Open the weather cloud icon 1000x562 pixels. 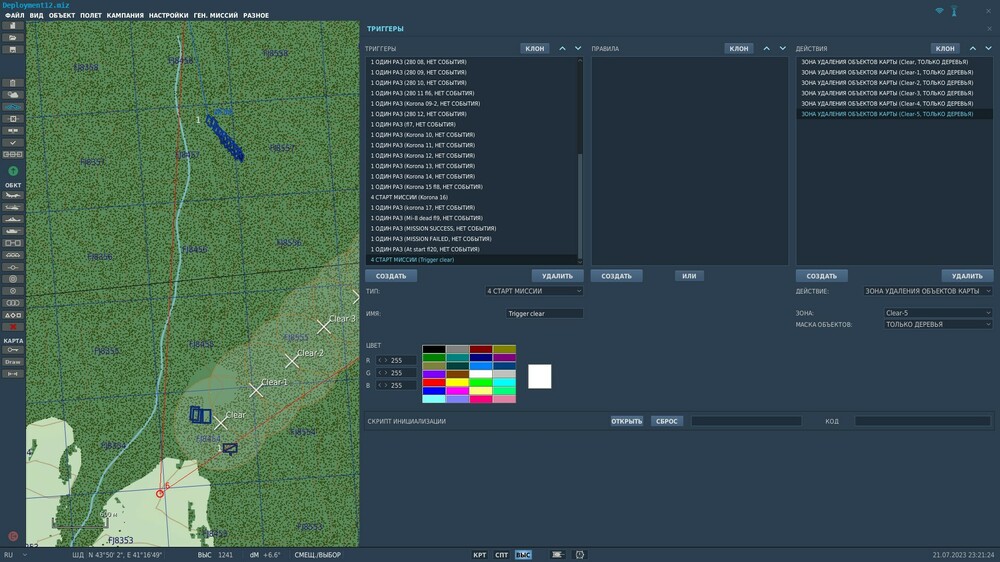point(13,94)
